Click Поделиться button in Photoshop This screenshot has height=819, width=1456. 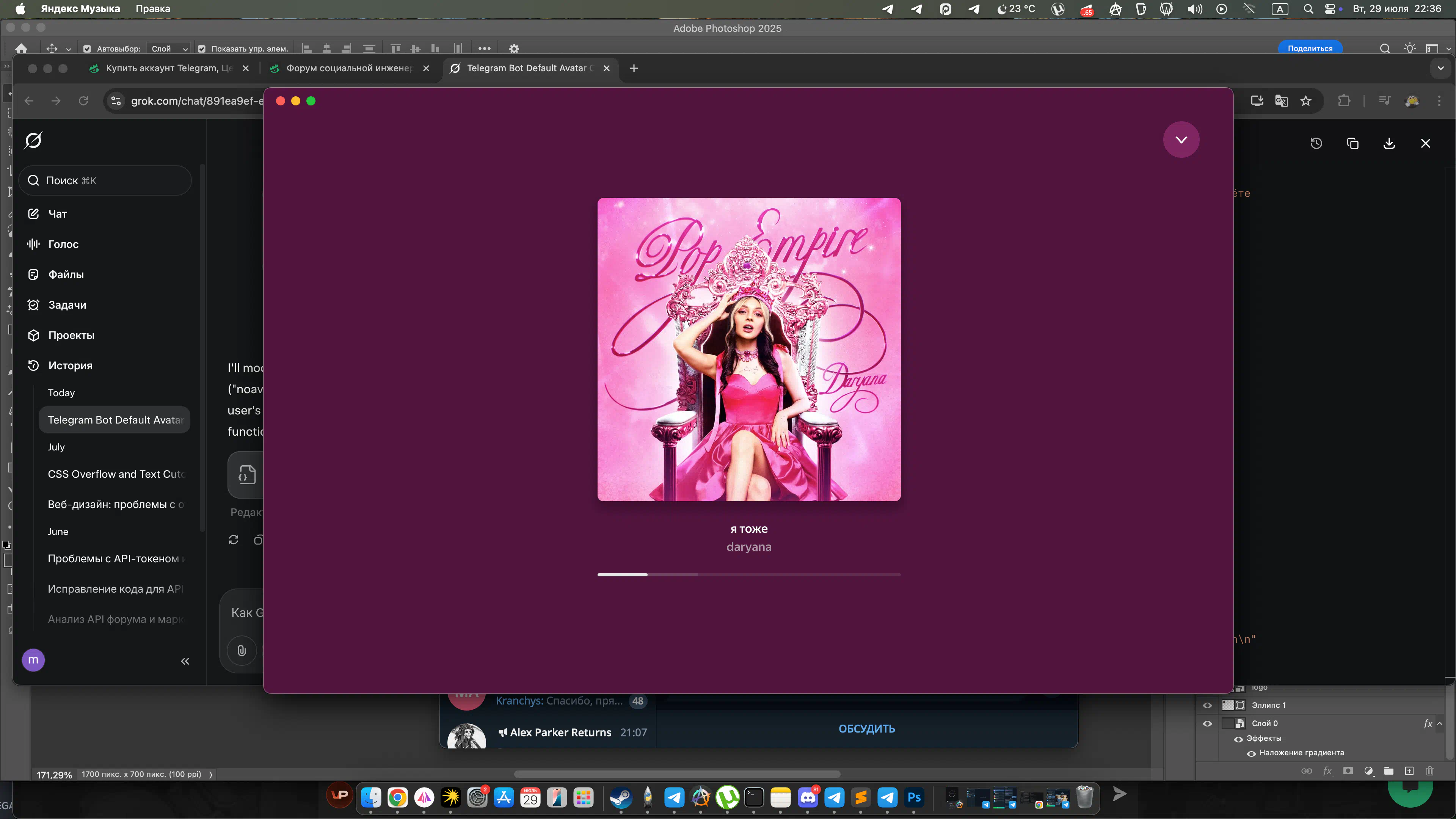tap(1310, 49)
